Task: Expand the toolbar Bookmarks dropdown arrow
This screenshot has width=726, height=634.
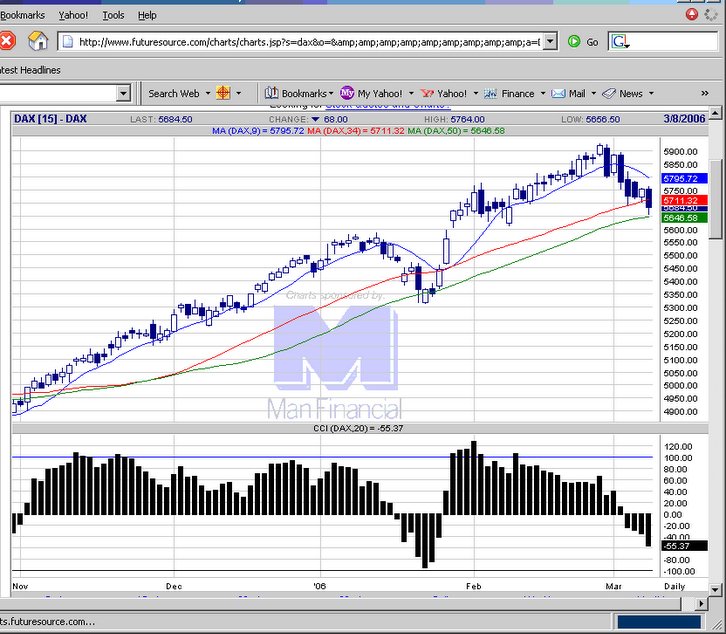Action: click(331, 94)
